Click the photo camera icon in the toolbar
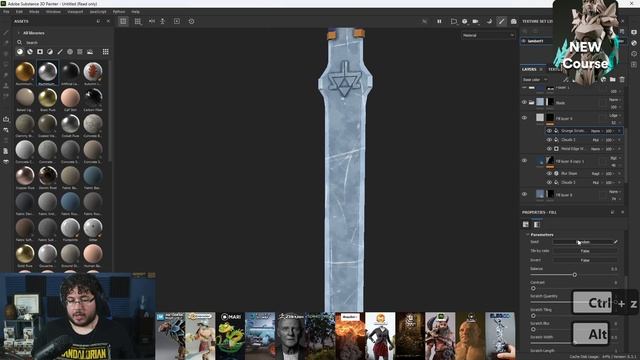640x360 pixels. (x=513, y=21)
